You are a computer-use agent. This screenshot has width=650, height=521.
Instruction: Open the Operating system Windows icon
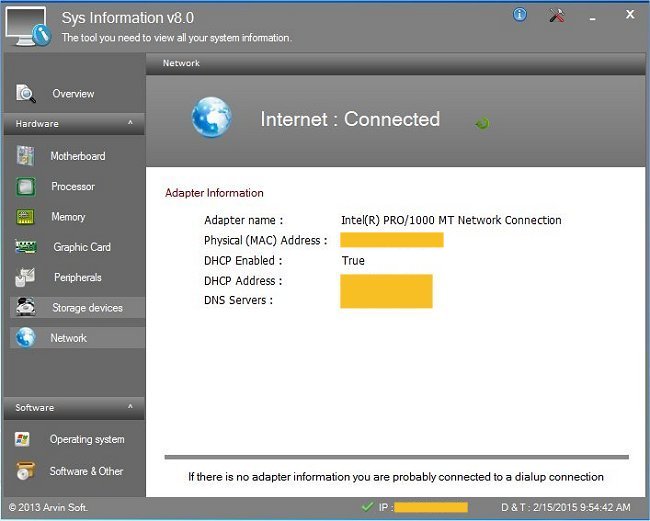pyautogui.click(x=26, y=439)
